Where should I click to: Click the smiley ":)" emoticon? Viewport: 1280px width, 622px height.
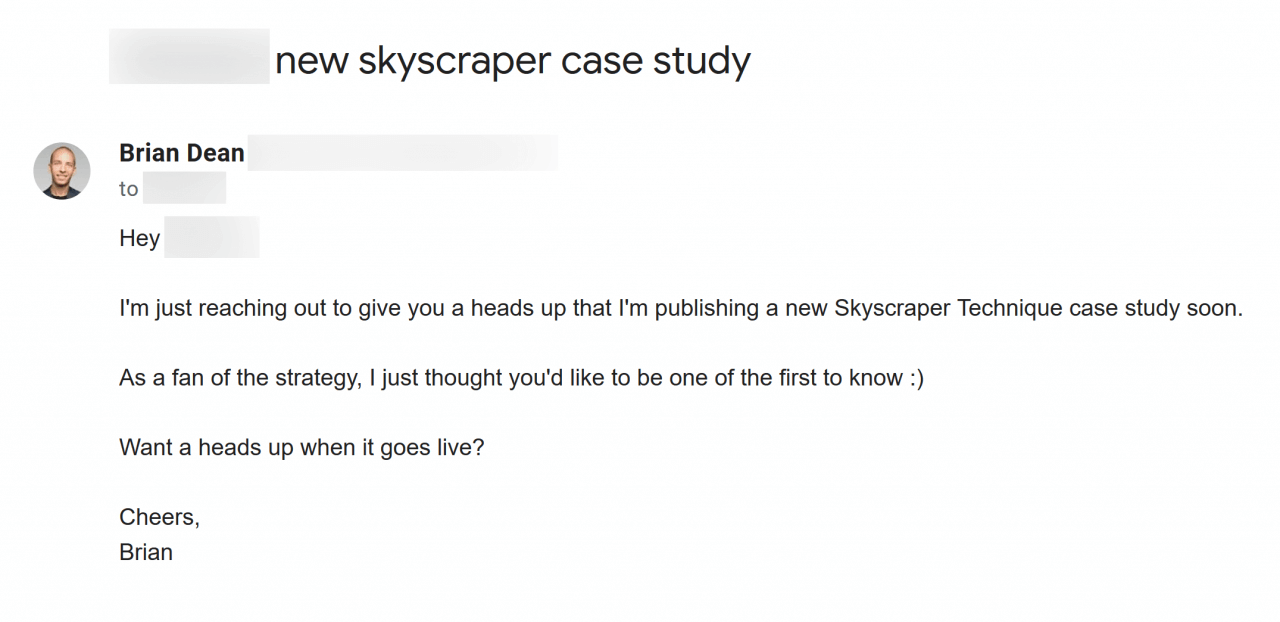click(x=916, y=378)
